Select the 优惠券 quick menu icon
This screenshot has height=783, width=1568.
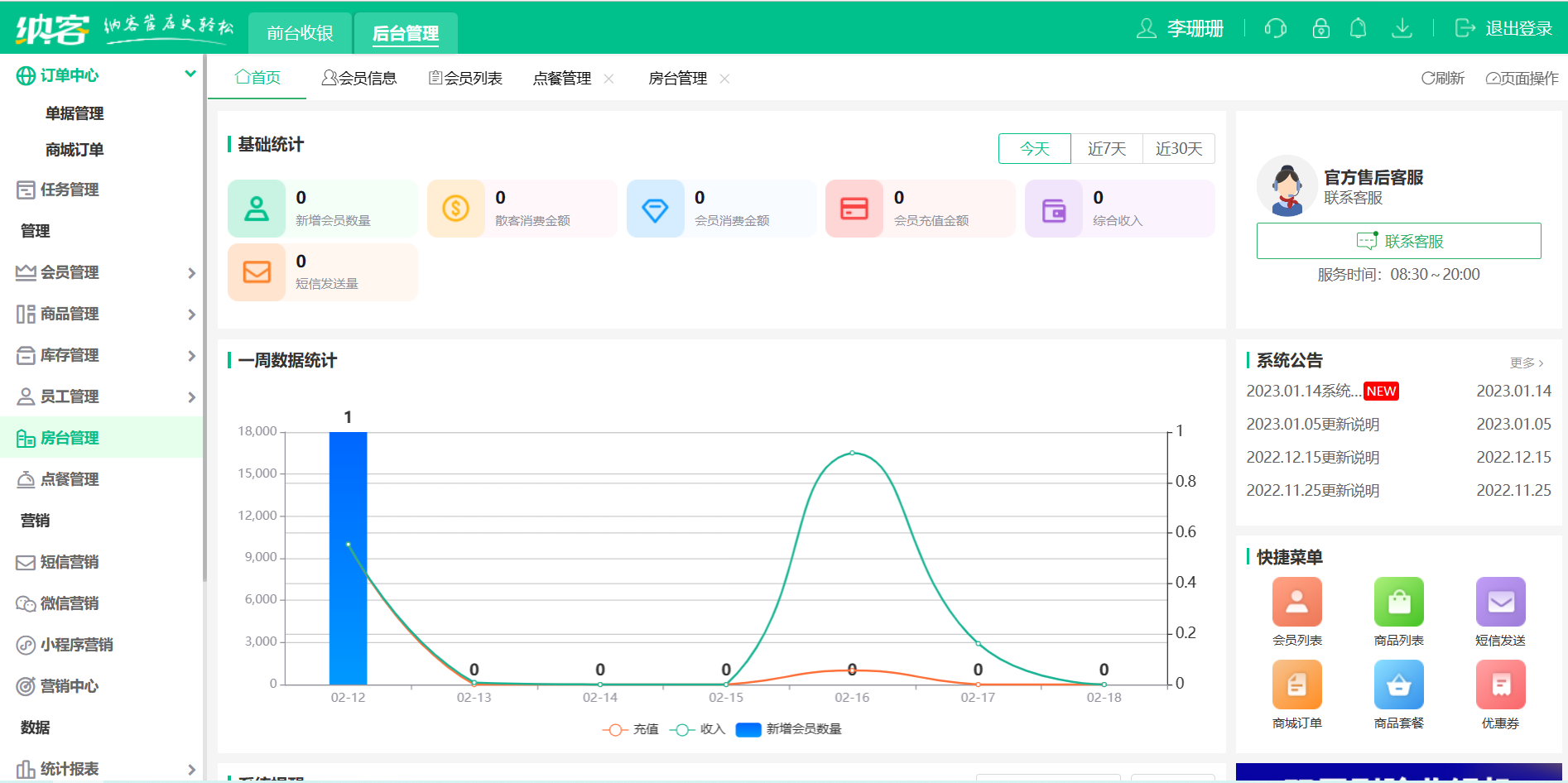coord(1500,685)
